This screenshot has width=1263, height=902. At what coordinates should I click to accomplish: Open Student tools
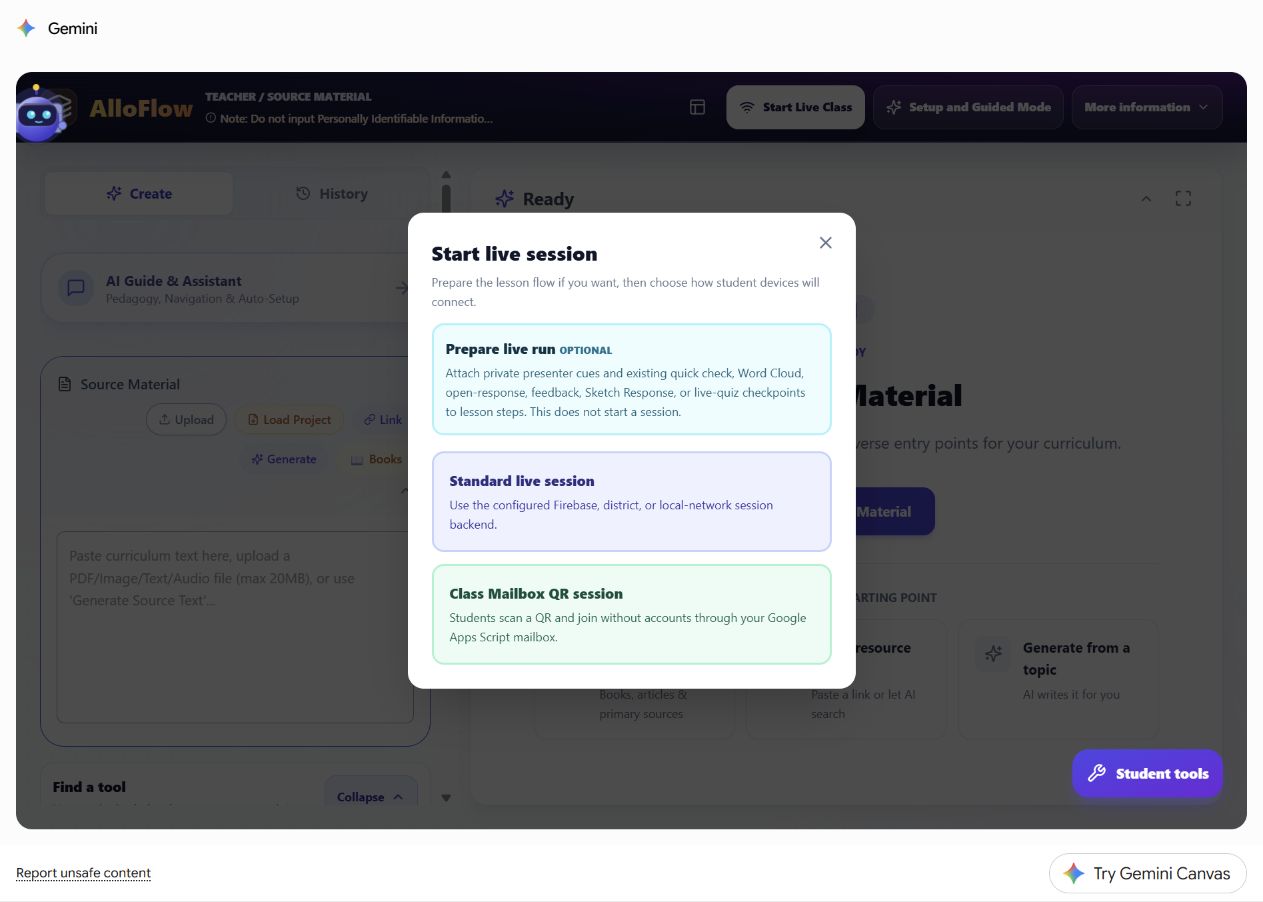[1147, 773]
